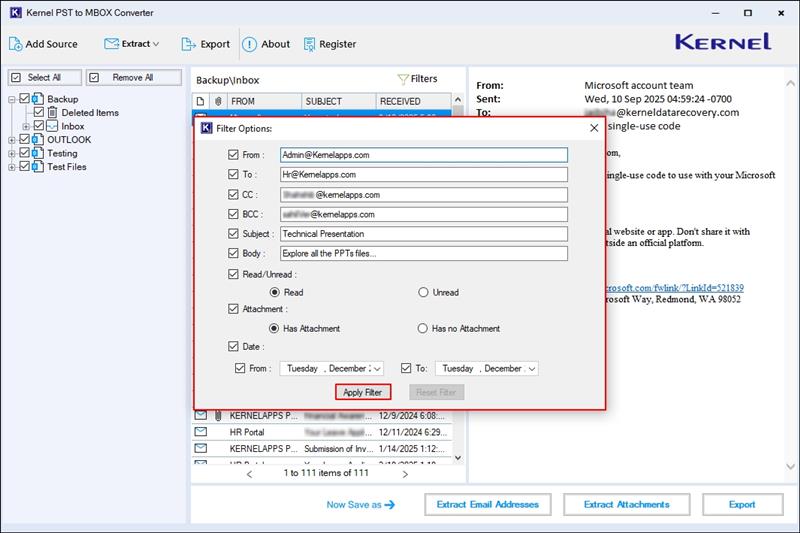The width and height of the screenshot is (800, 533).
Task: Toggle the CC filter checkbox
Action: tap(233, 194)
